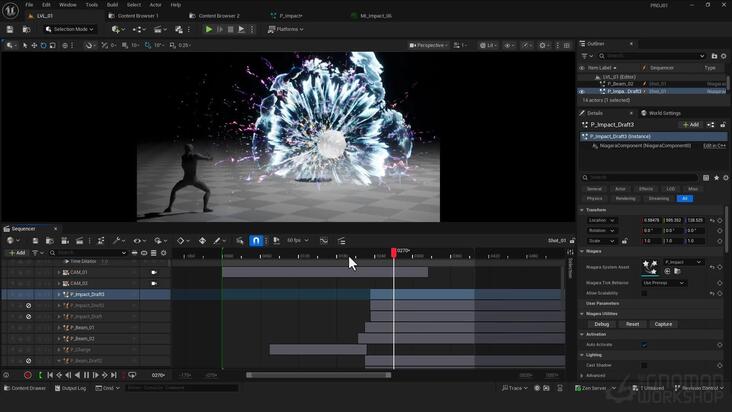This screenshot has height=412, width=732.
Task: Toggle the blue sequencer snapping magnet icon
Action: tap(256, 240)
